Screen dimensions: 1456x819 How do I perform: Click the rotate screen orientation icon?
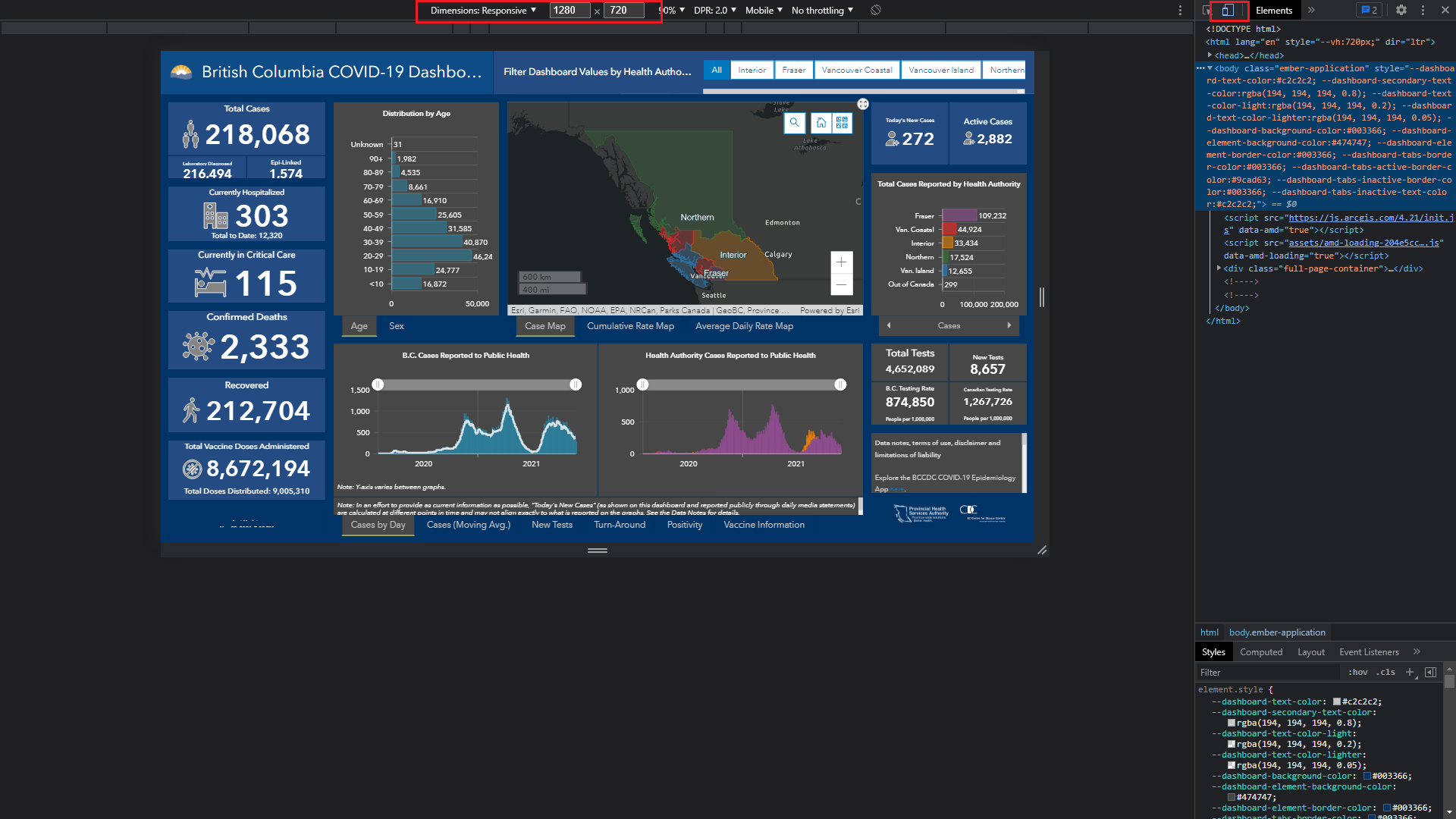click(876, 10)
